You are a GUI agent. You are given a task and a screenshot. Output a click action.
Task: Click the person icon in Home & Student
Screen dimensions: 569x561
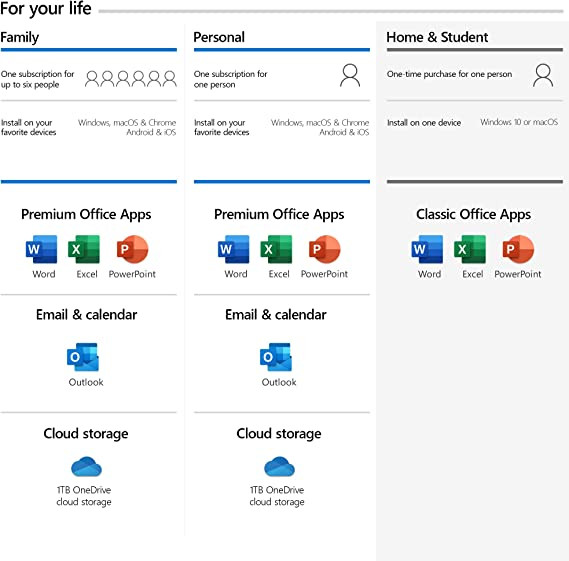(543, 75)
